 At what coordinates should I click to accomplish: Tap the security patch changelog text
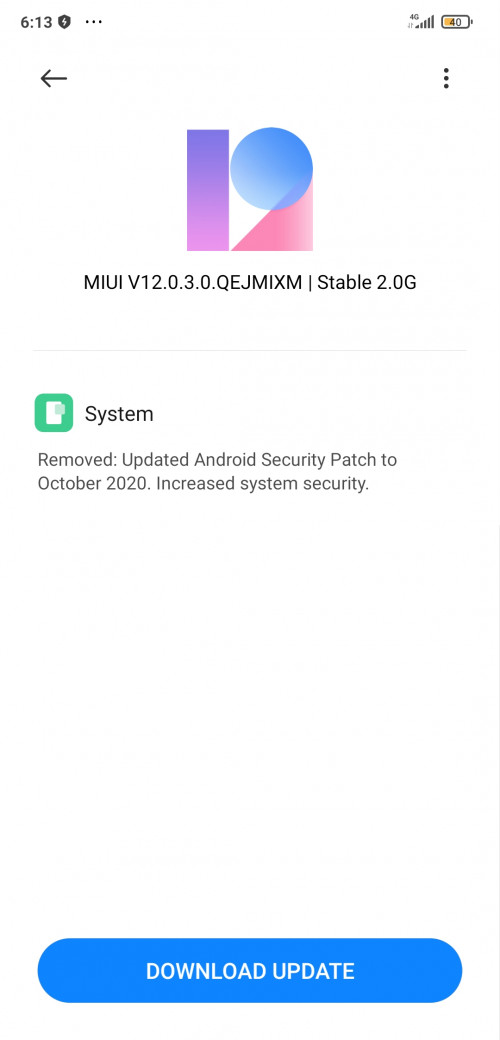coord(218,472)
